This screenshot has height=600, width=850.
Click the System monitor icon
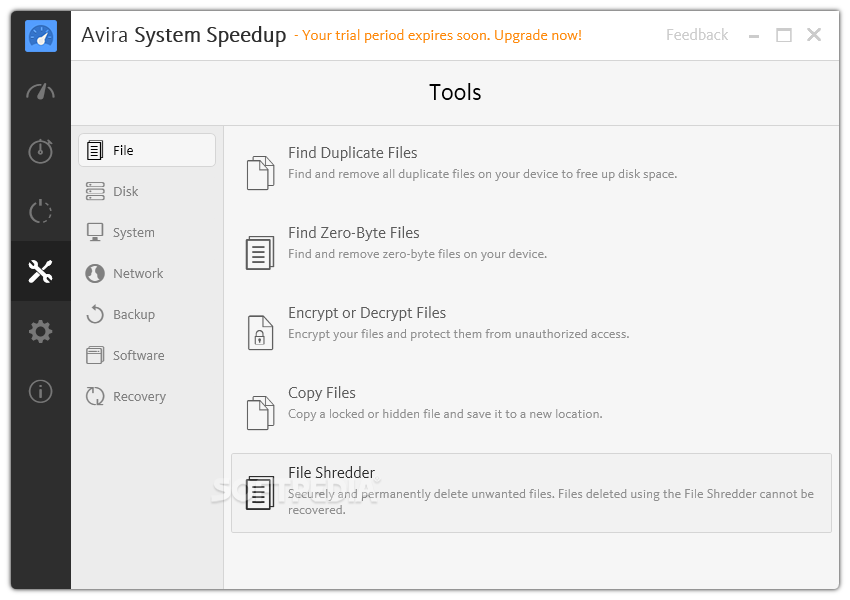pos(95,233)
